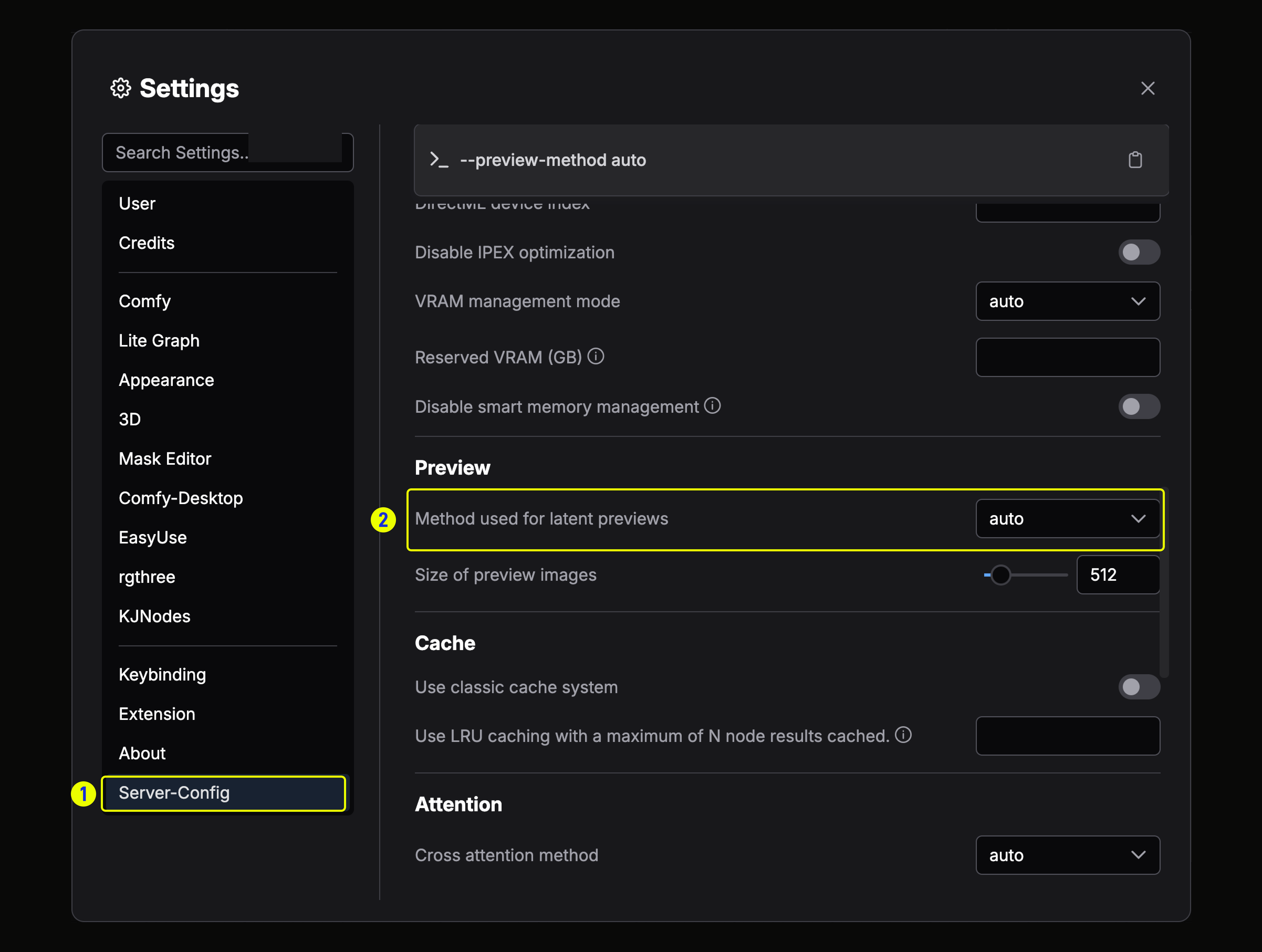Image resolution: width=1262 pixels, height=952 pixels.
Task: Click info icon next to LRU caching
Action: (903, 735)
